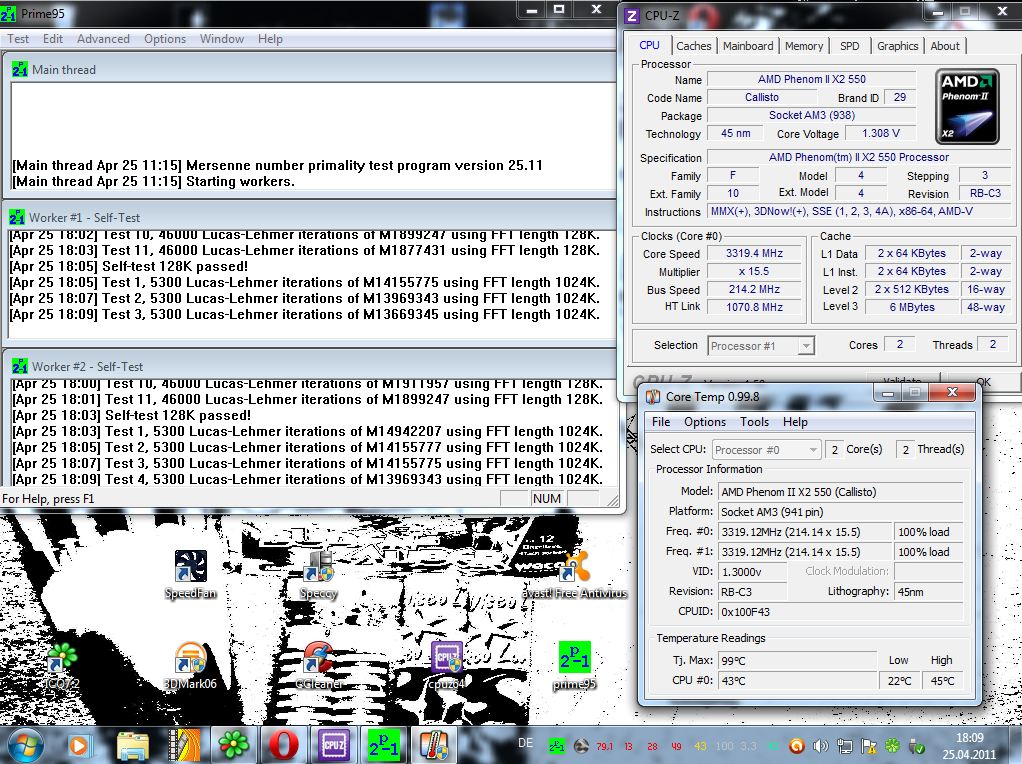Open the Prime95 Advanced menu
Viewport: 1022px width, 764px height.
tap(103, 39)
